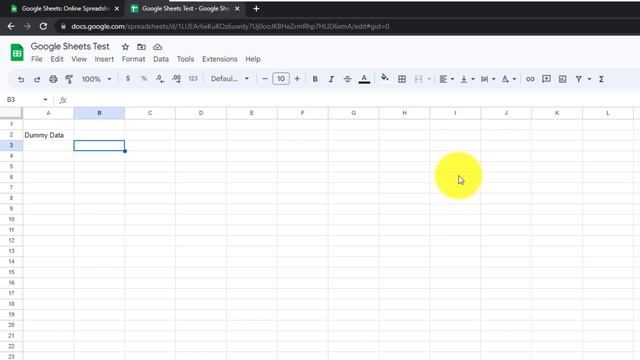
Task: Format as percent icon
Action: point(144,78)
